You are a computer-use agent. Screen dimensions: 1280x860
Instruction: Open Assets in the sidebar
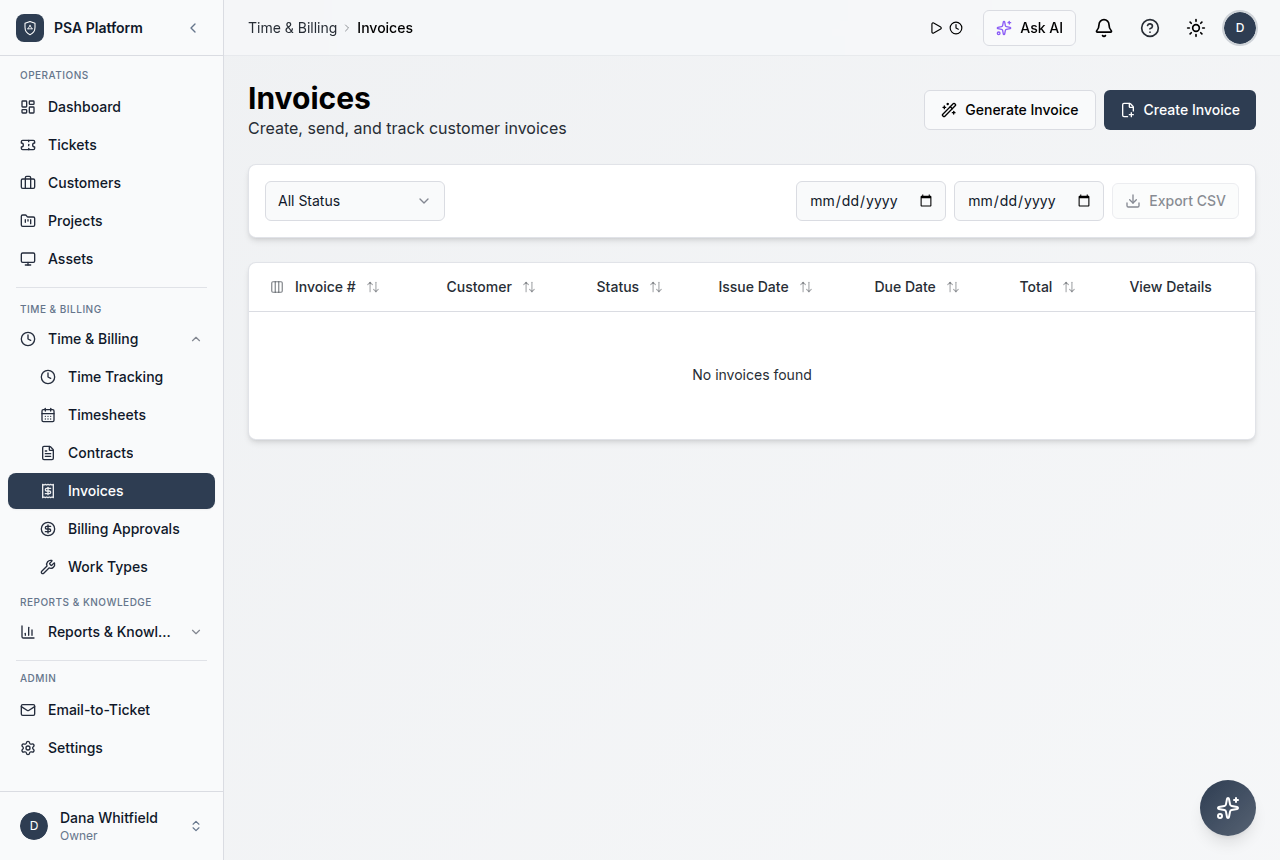[111, 259]
